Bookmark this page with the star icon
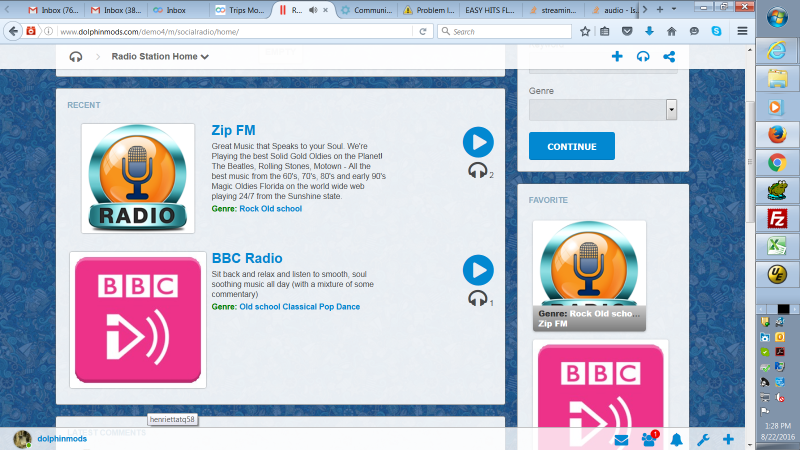Image resolution: width=800 pixels, height=450 pixels. pyautogui.click(x=585, y=31)
